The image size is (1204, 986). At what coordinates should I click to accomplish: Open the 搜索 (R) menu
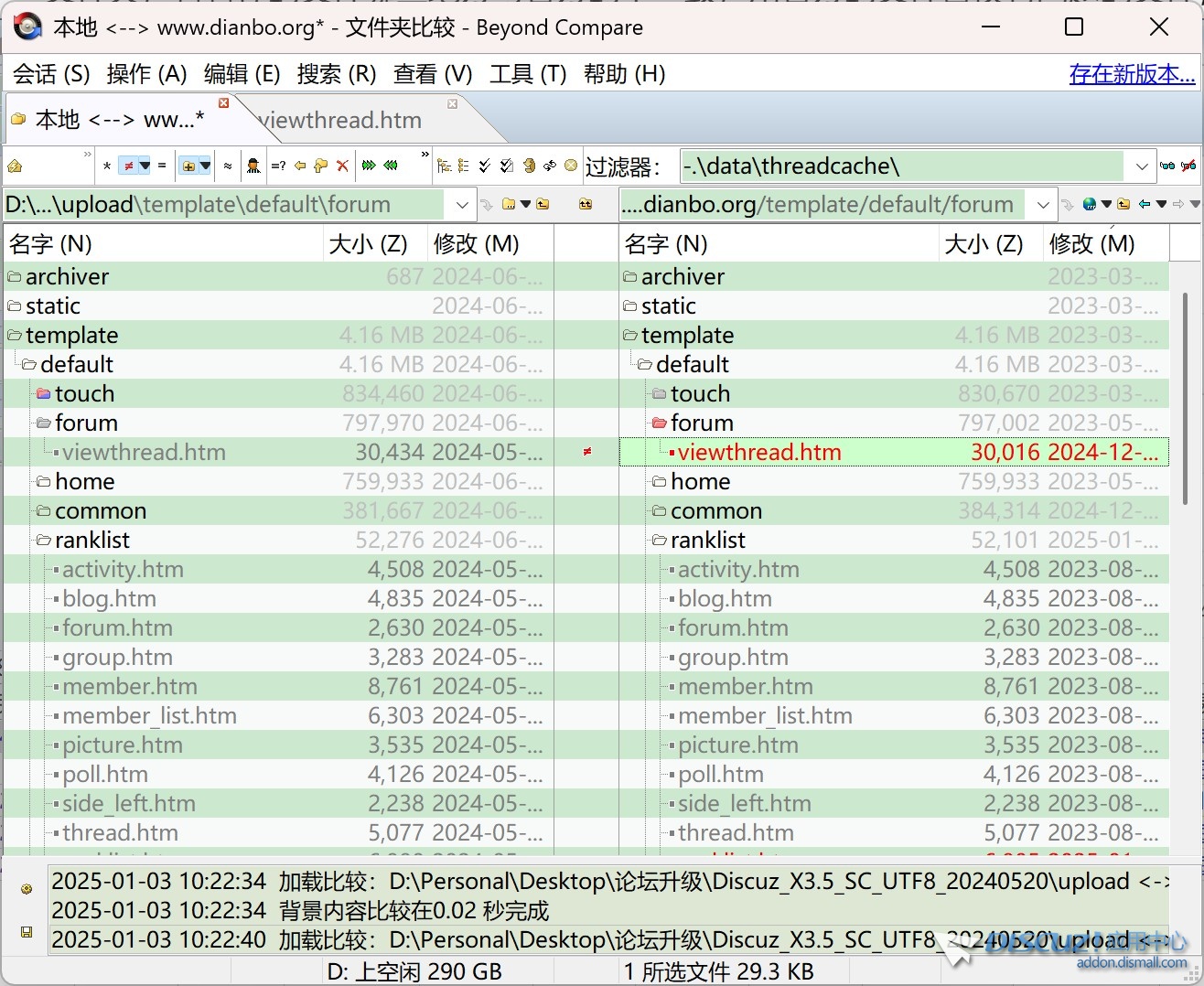pyautogui.click(x=337, y=74)
